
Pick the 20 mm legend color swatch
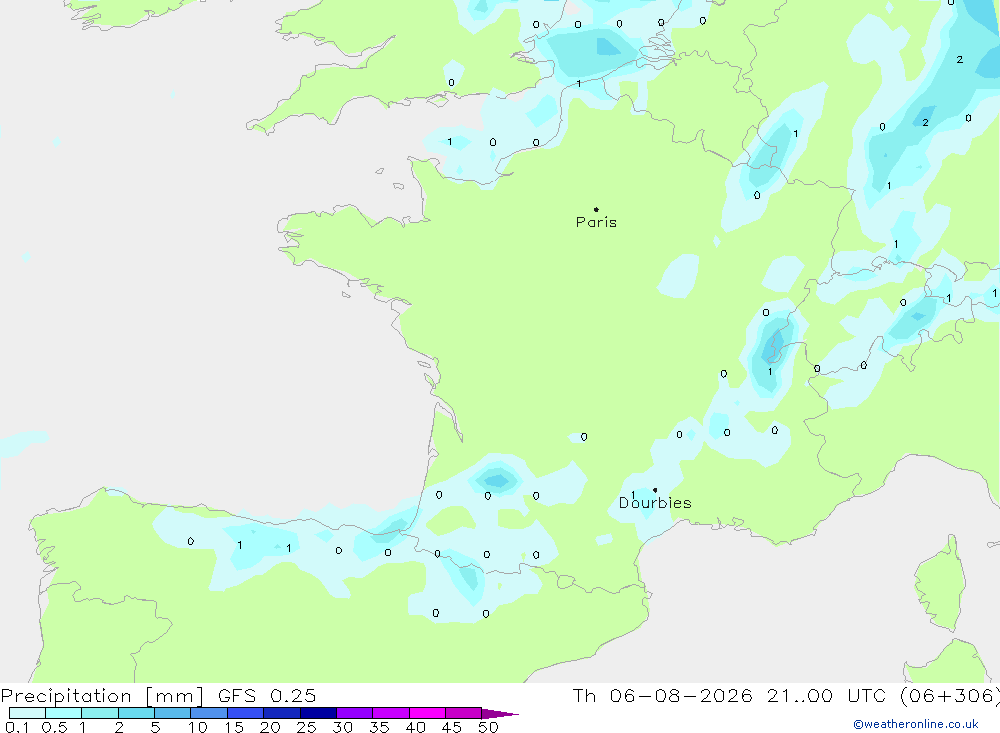(x=282, y=713)
